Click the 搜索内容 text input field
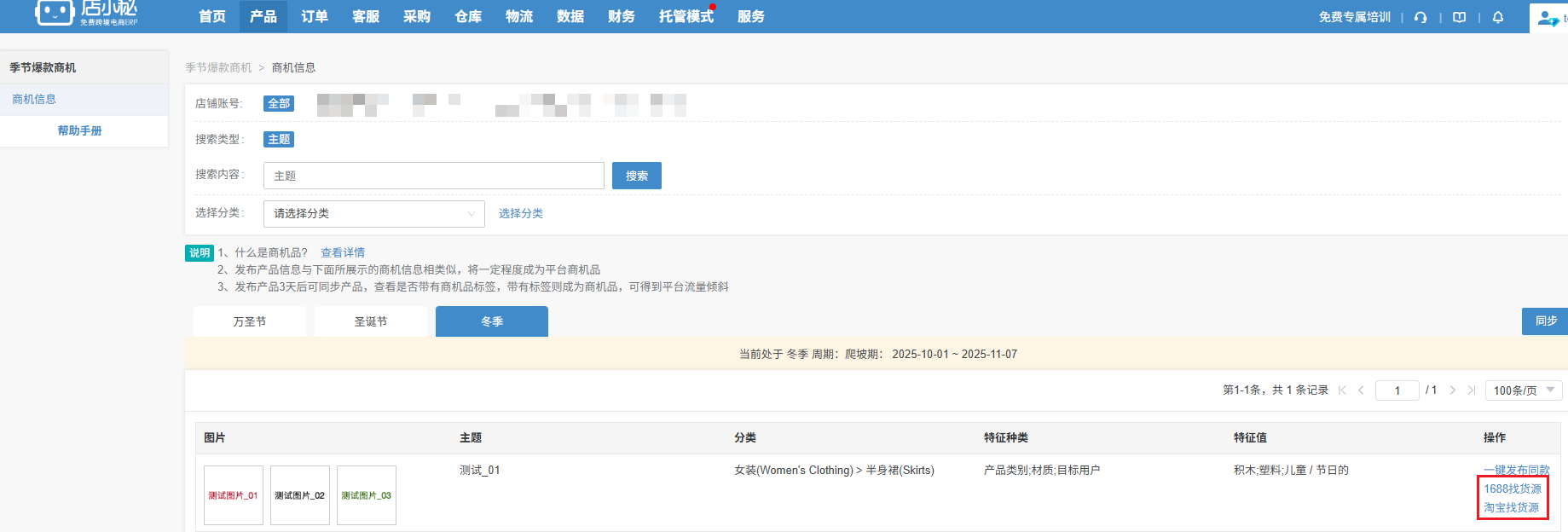 pyautogui.click(x=433, y=176)
